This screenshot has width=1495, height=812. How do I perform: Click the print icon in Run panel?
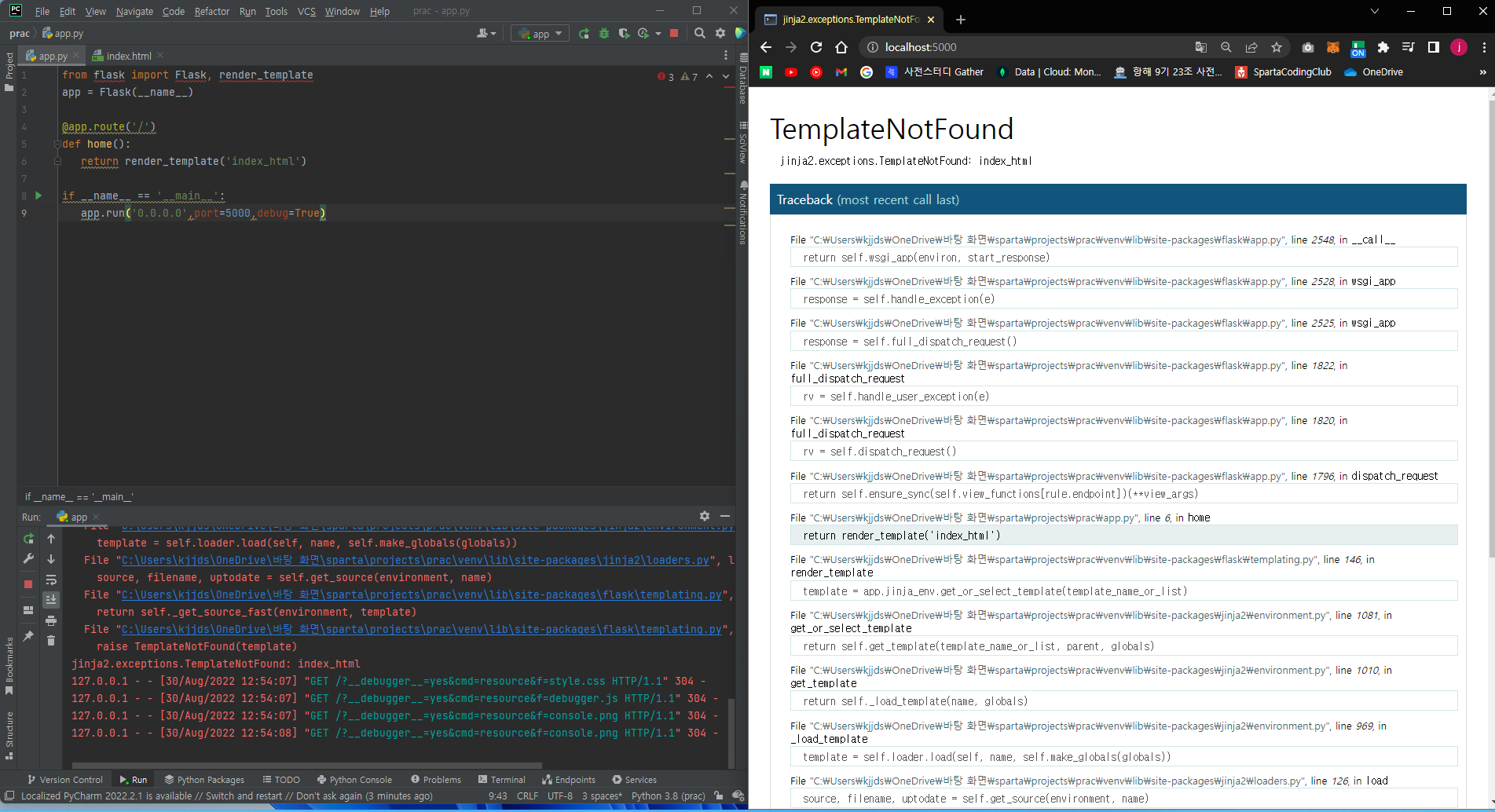(x=51, y=620)
